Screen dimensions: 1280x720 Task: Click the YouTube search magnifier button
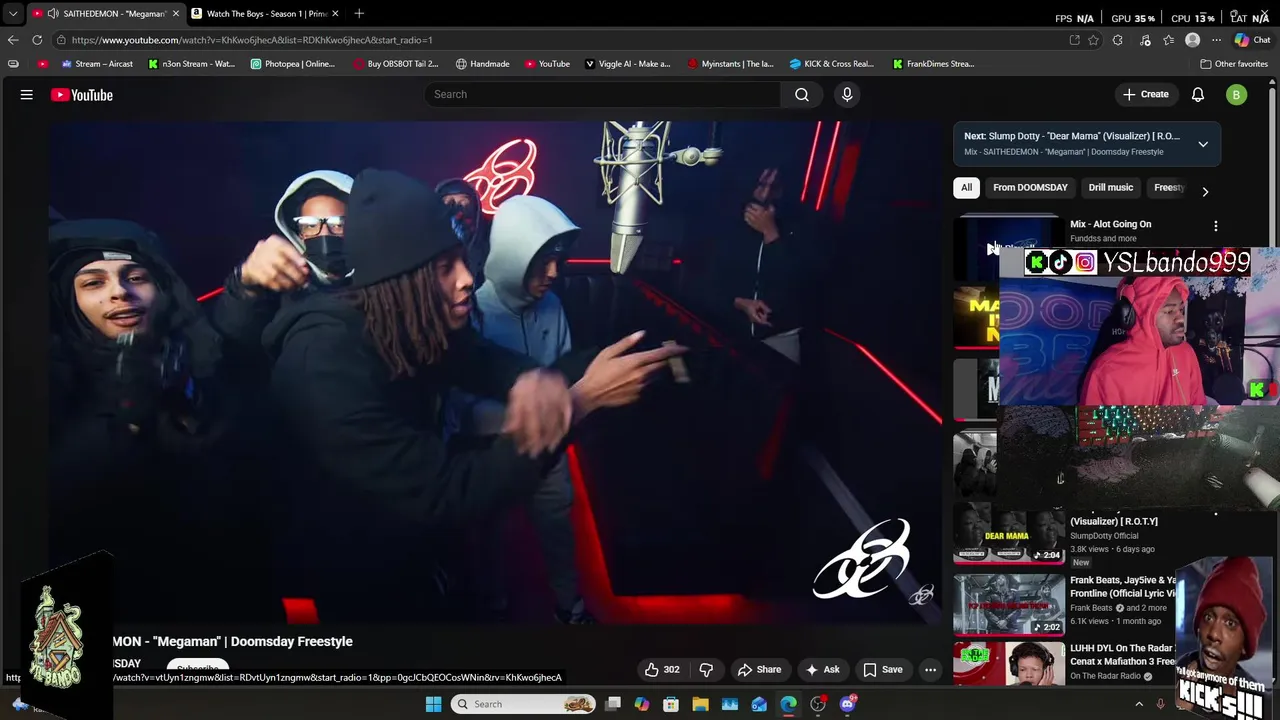(802, 94)
